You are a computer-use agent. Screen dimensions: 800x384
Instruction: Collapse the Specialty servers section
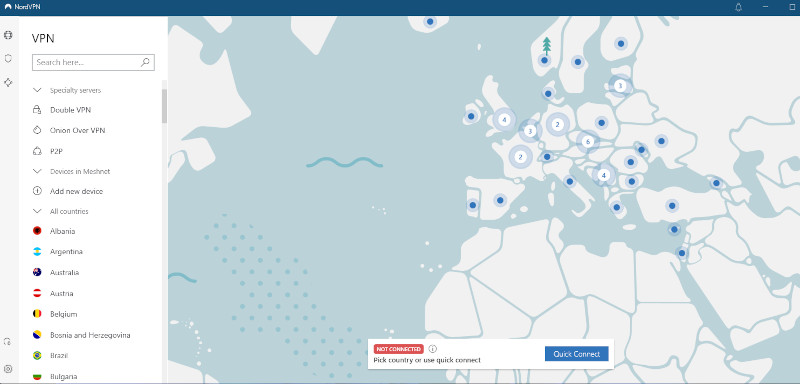[x=37, y=90]
